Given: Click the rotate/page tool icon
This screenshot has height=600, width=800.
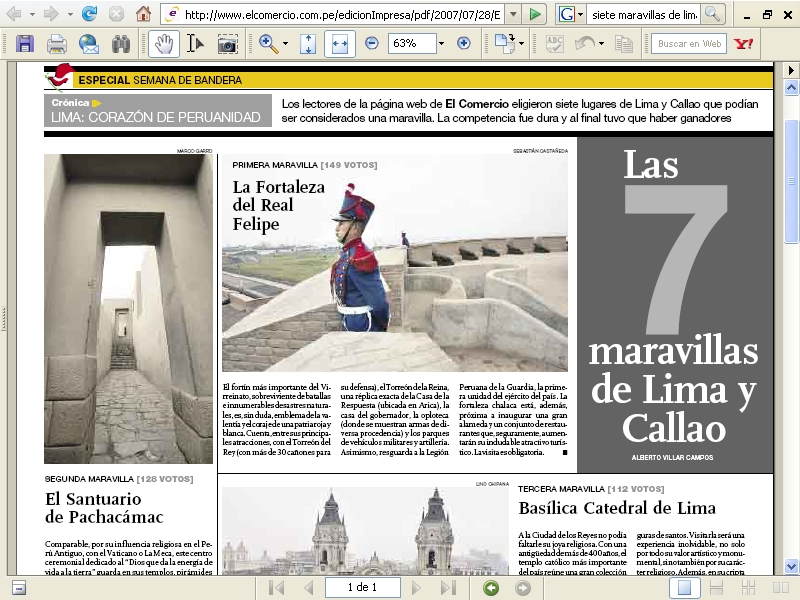Looking at the screenshot, I should click(505, 44).
